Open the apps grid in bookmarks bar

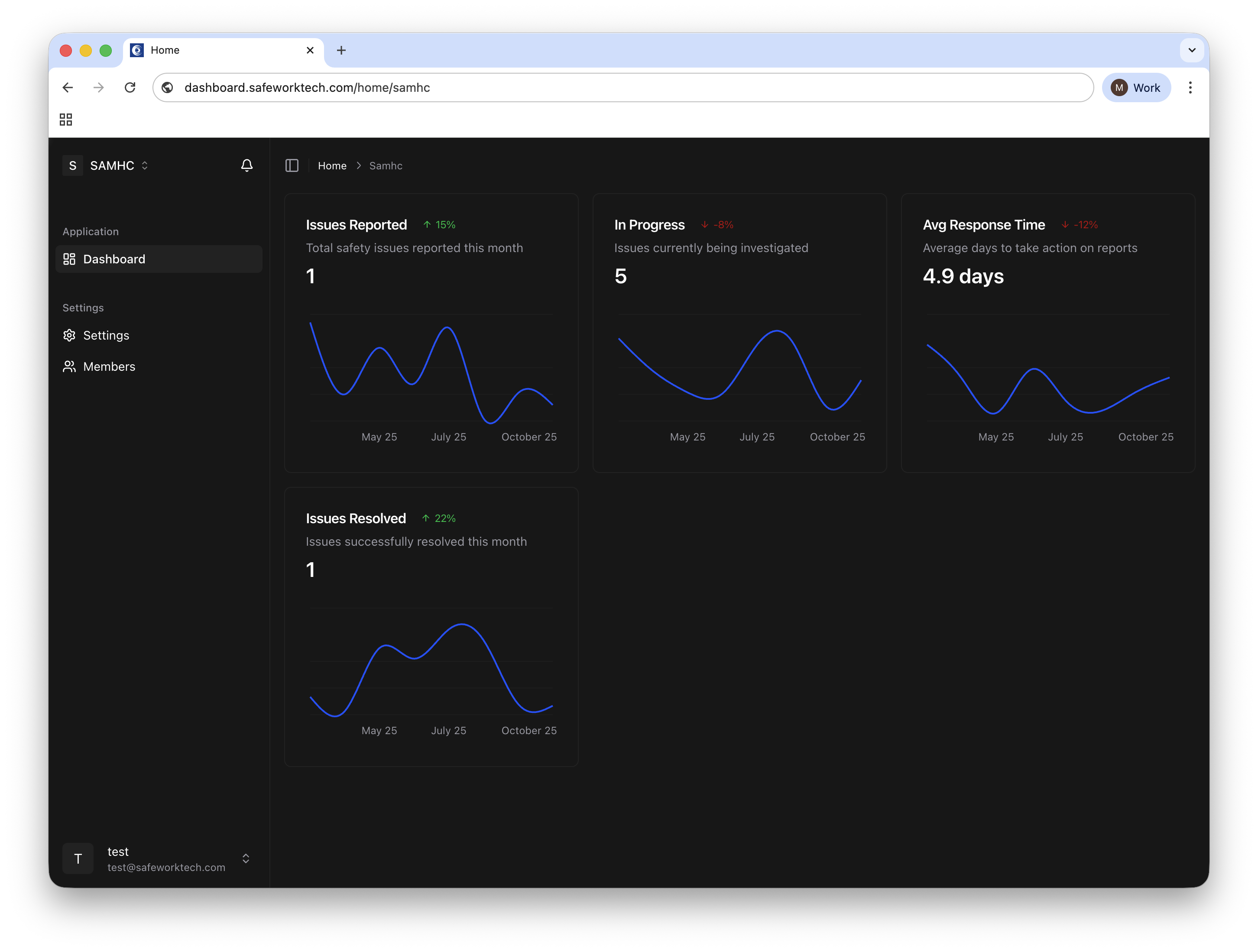click(x=66, y=120)
